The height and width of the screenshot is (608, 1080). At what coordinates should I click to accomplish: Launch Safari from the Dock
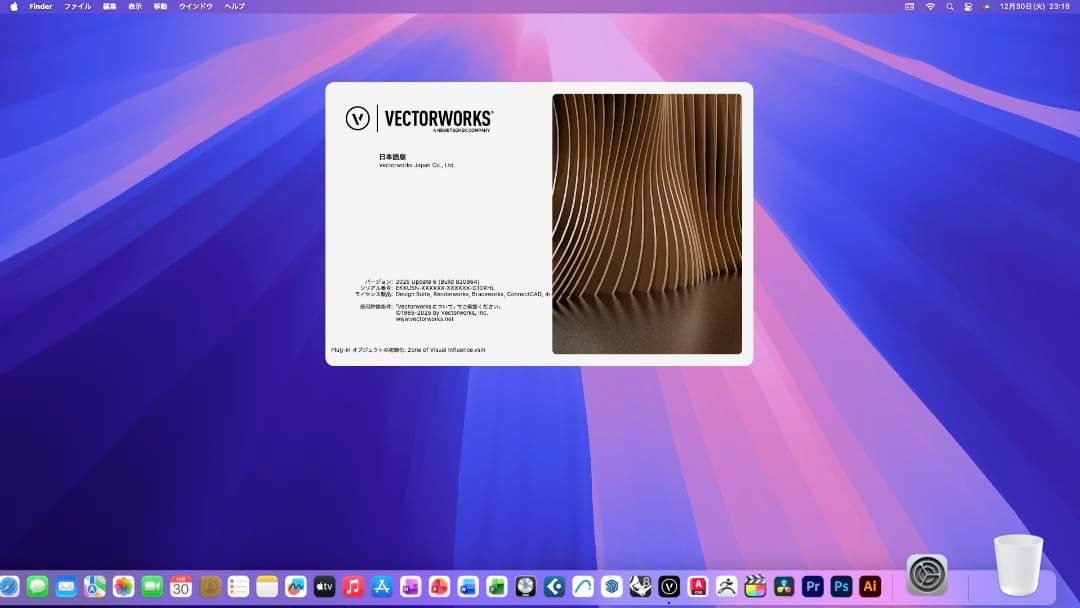click(8, 587)
